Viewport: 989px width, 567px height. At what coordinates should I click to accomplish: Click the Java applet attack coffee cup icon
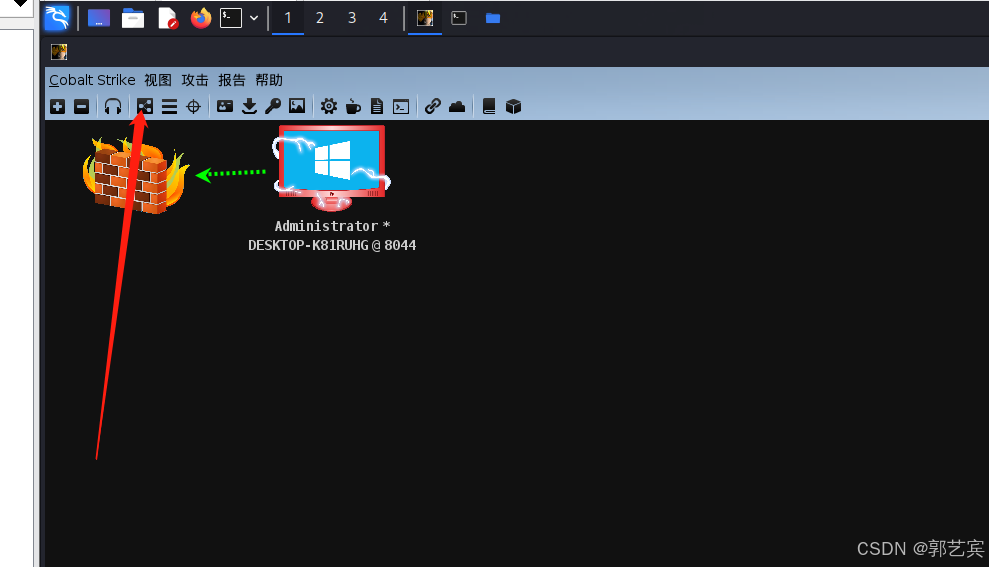point(353,107)
